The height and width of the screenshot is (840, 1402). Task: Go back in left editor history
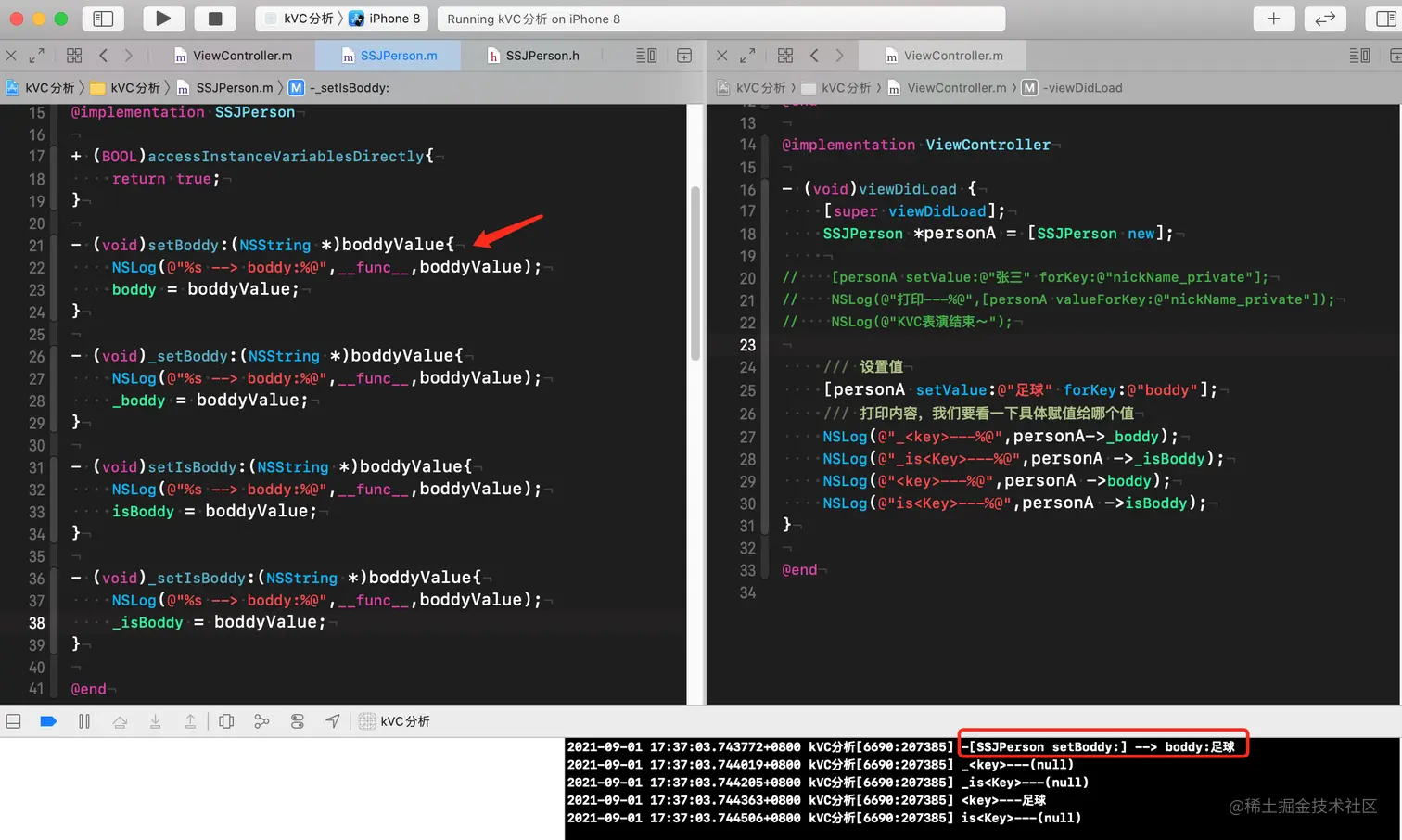(x=103, y=56)
